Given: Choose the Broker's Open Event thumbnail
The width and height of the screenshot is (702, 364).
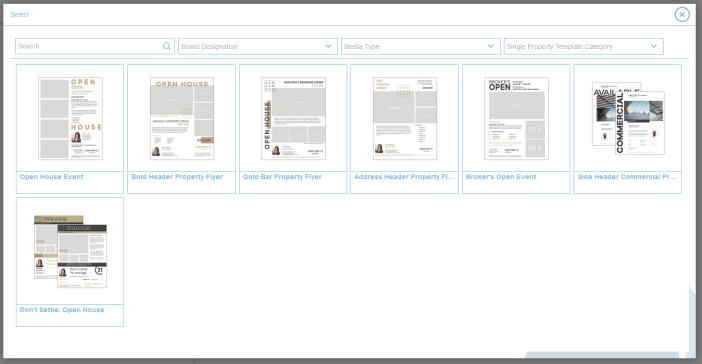Looking at the screenshot, I should click(x=516, y=118).
